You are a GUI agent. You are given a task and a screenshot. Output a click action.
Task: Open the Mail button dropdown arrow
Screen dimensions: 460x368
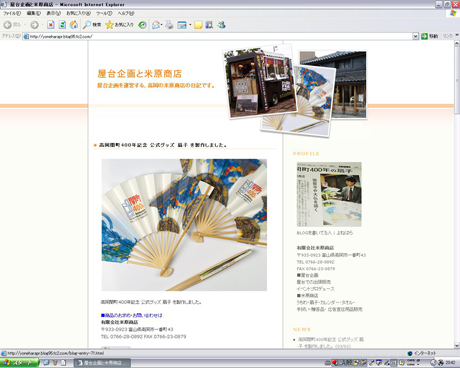point(162,25)
